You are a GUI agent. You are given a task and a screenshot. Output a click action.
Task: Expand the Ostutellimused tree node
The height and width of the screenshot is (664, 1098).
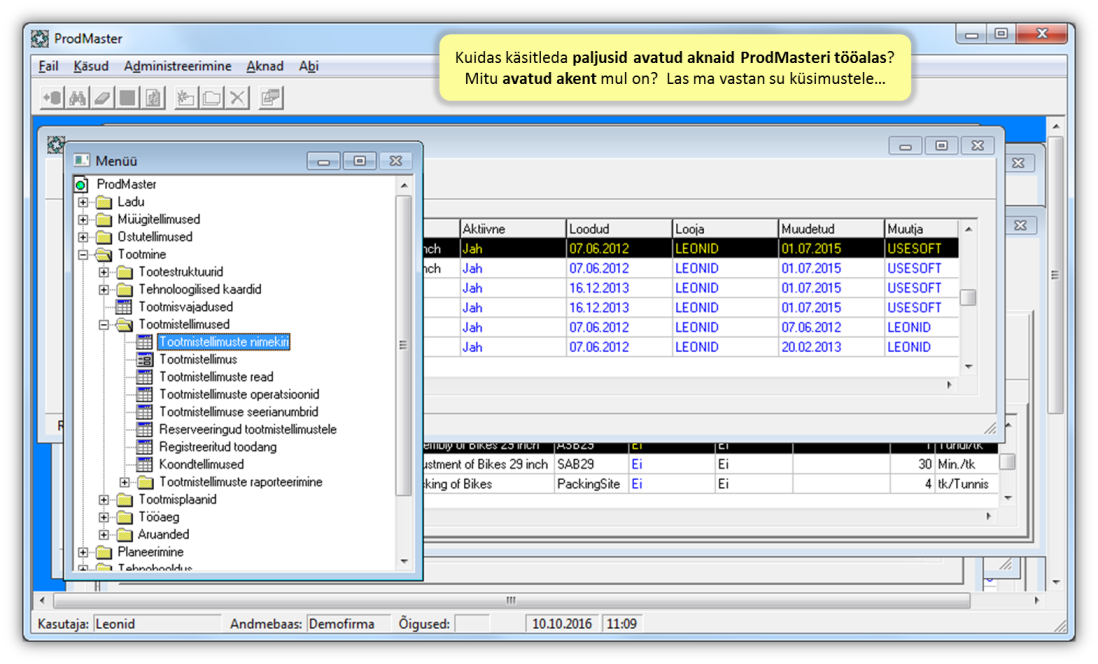(83, 237)
